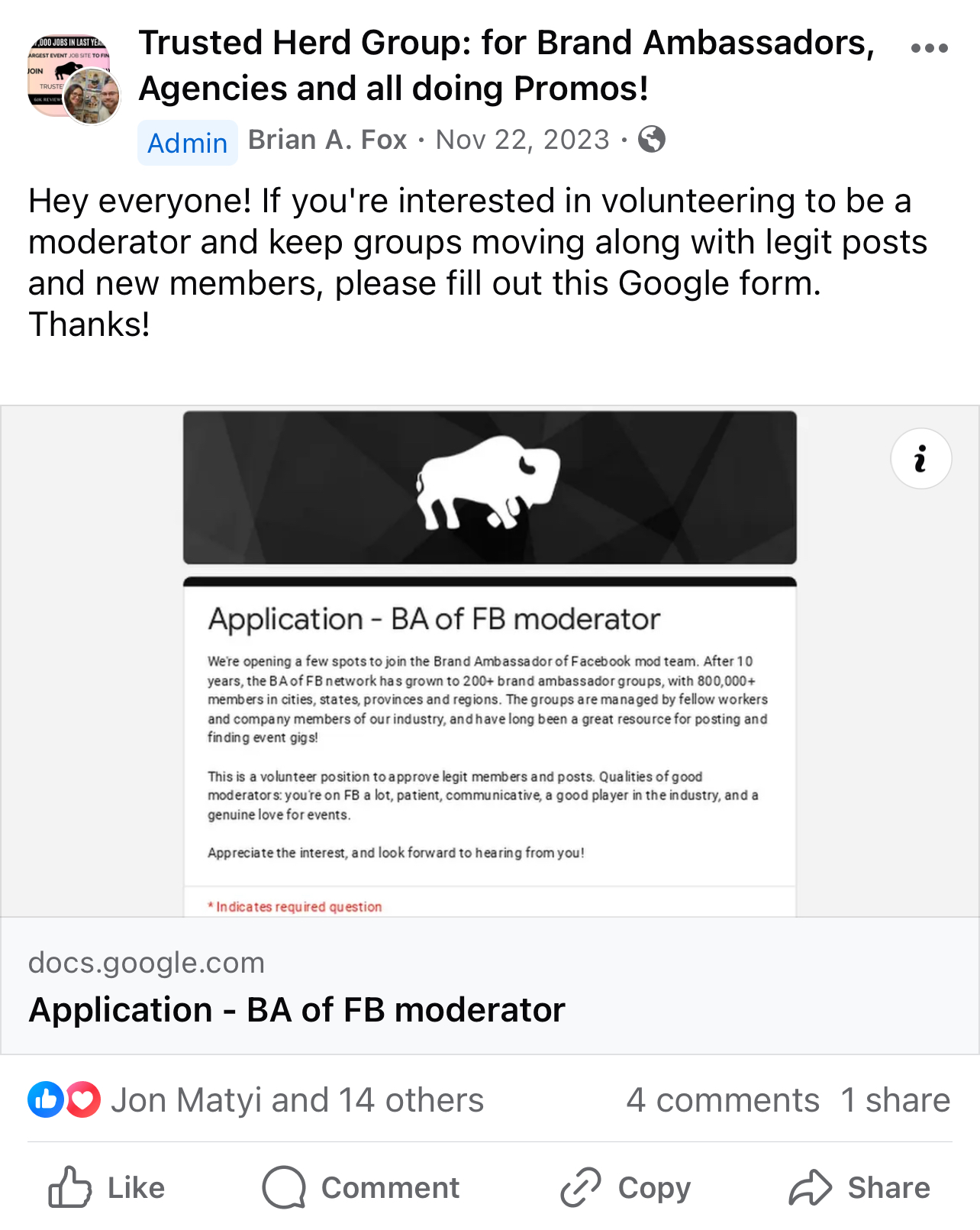Click the Nov 22, 2023 post date
Screen dimensions: 980x1230
523,140
